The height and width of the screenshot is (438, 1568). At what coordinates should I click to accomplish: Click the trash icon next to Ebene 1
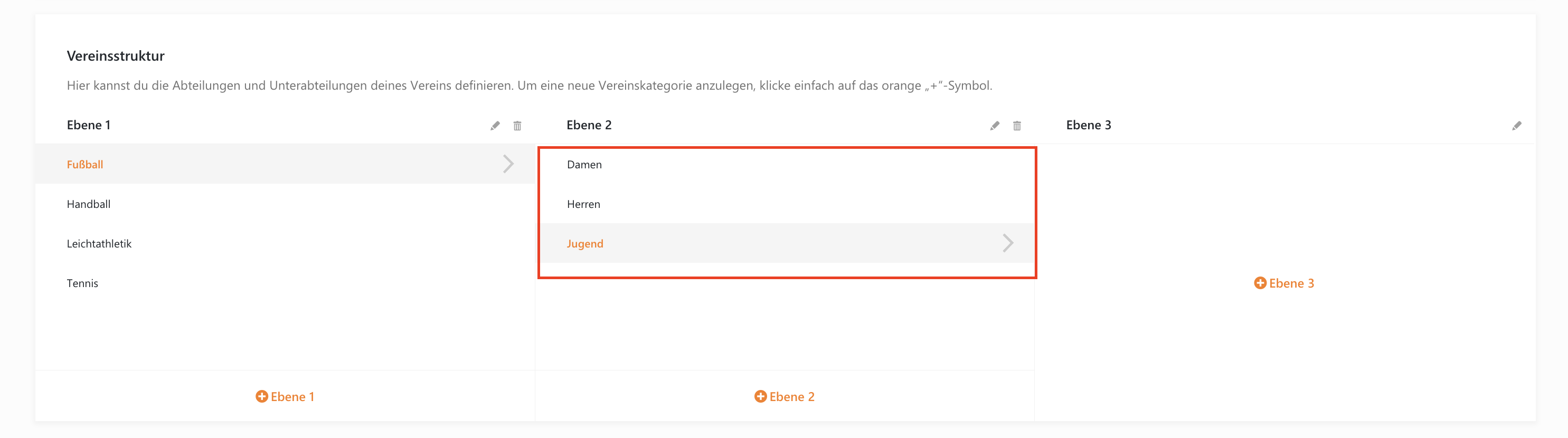[517, 125]
